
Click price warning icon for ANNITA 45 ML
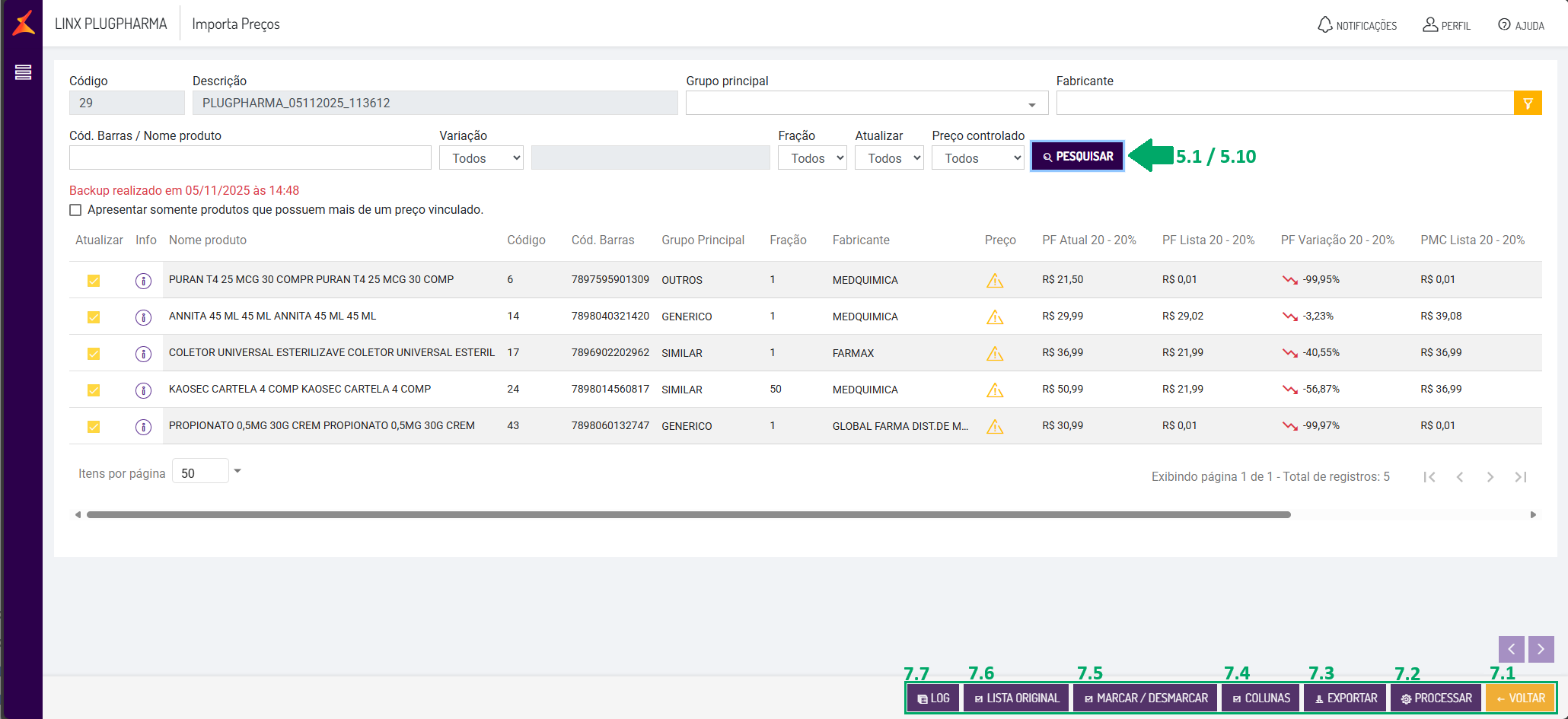pos(995,317)
